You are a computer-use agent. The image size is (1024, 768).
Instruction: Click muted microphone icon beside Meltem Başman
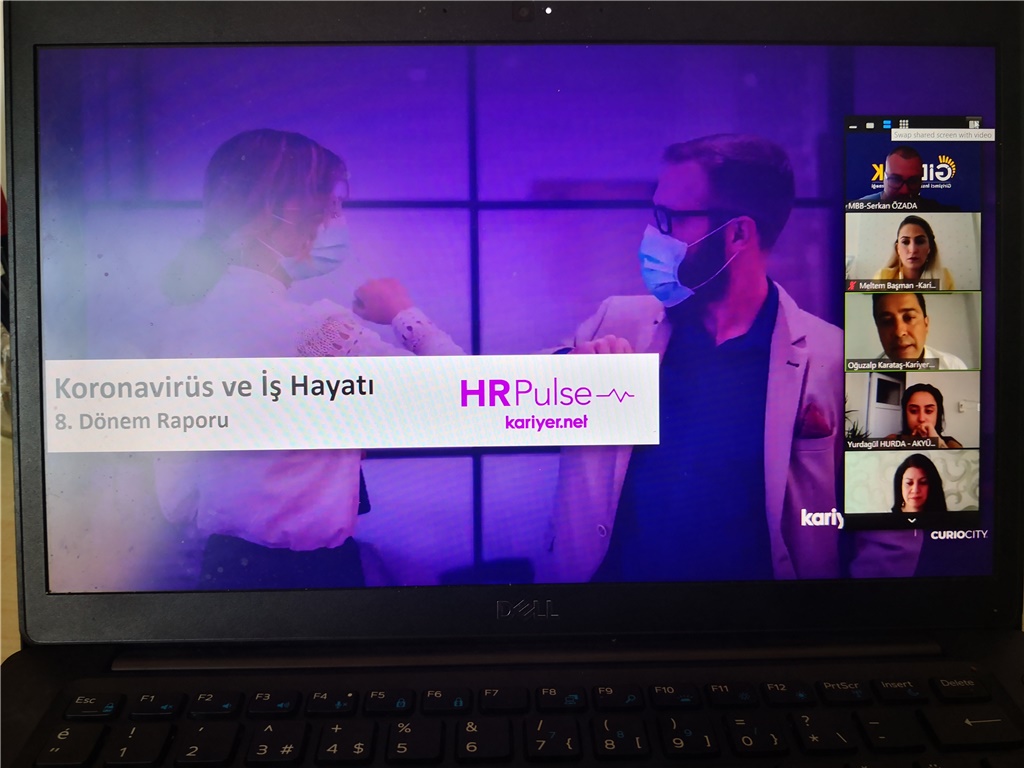click(852, 285)
